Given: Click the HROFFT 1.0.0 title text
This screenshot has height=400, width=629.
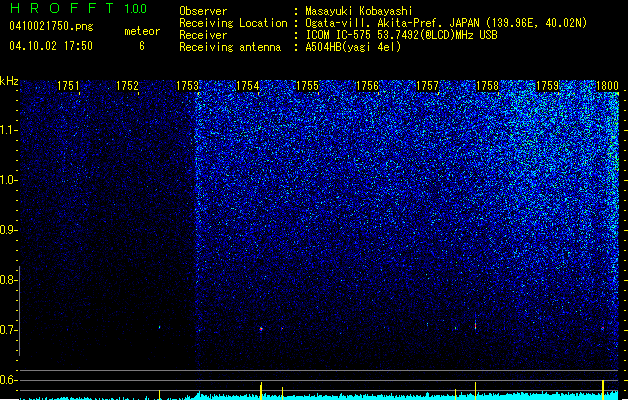Looking at the screenshot, I should (x=78, y=8).
